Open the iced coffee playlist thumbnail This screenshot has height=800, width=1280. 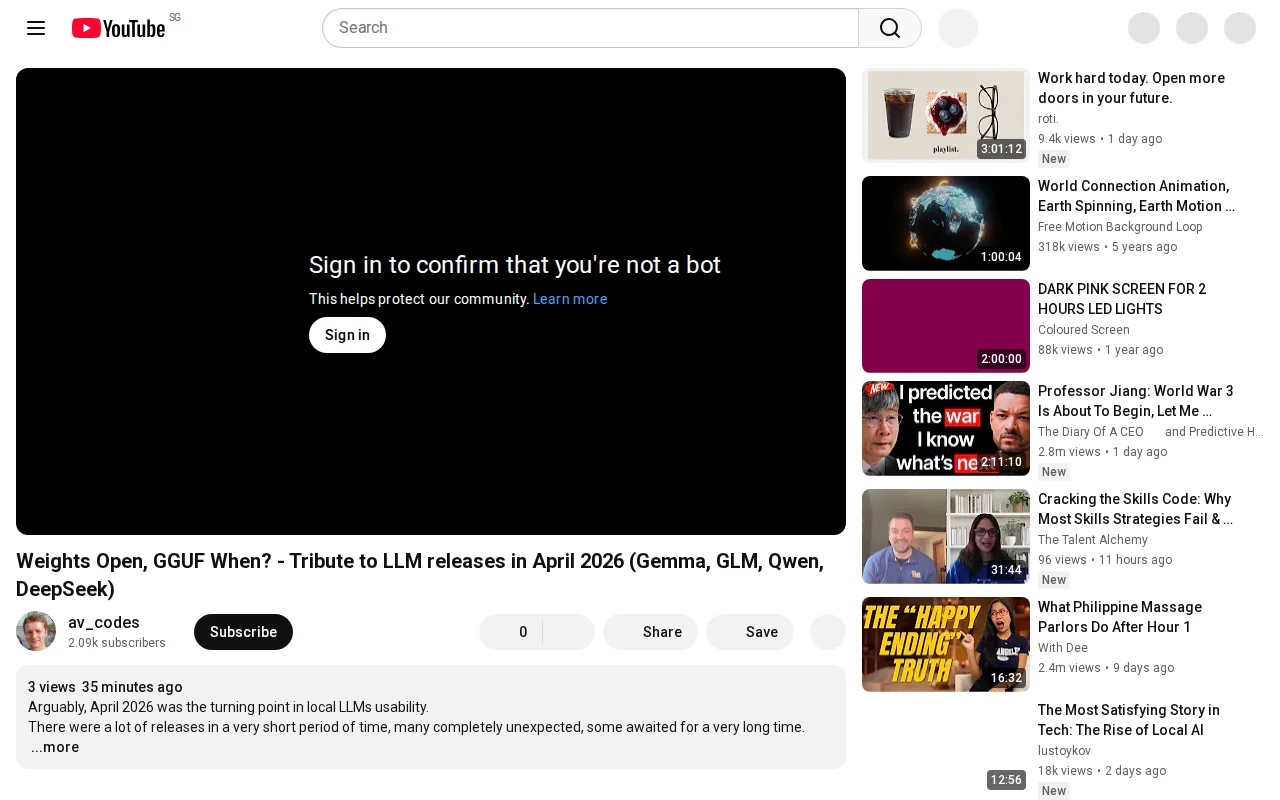pos(946,115)
